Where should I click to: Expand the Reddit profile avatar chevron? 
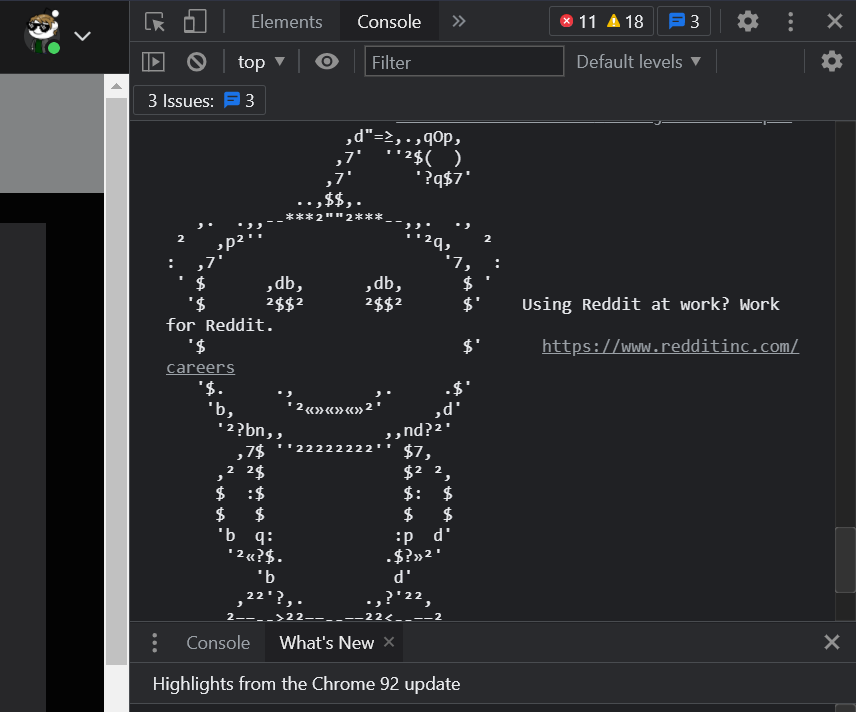tap(82, 36)
